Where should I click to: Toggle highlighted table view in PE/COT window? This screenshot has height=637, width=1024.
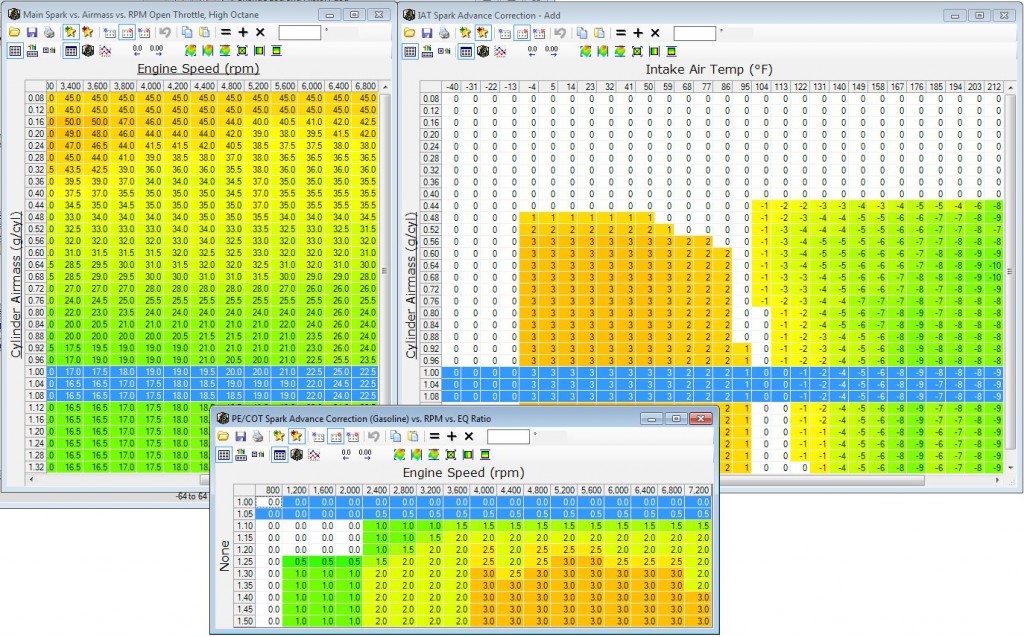(280, 454)
